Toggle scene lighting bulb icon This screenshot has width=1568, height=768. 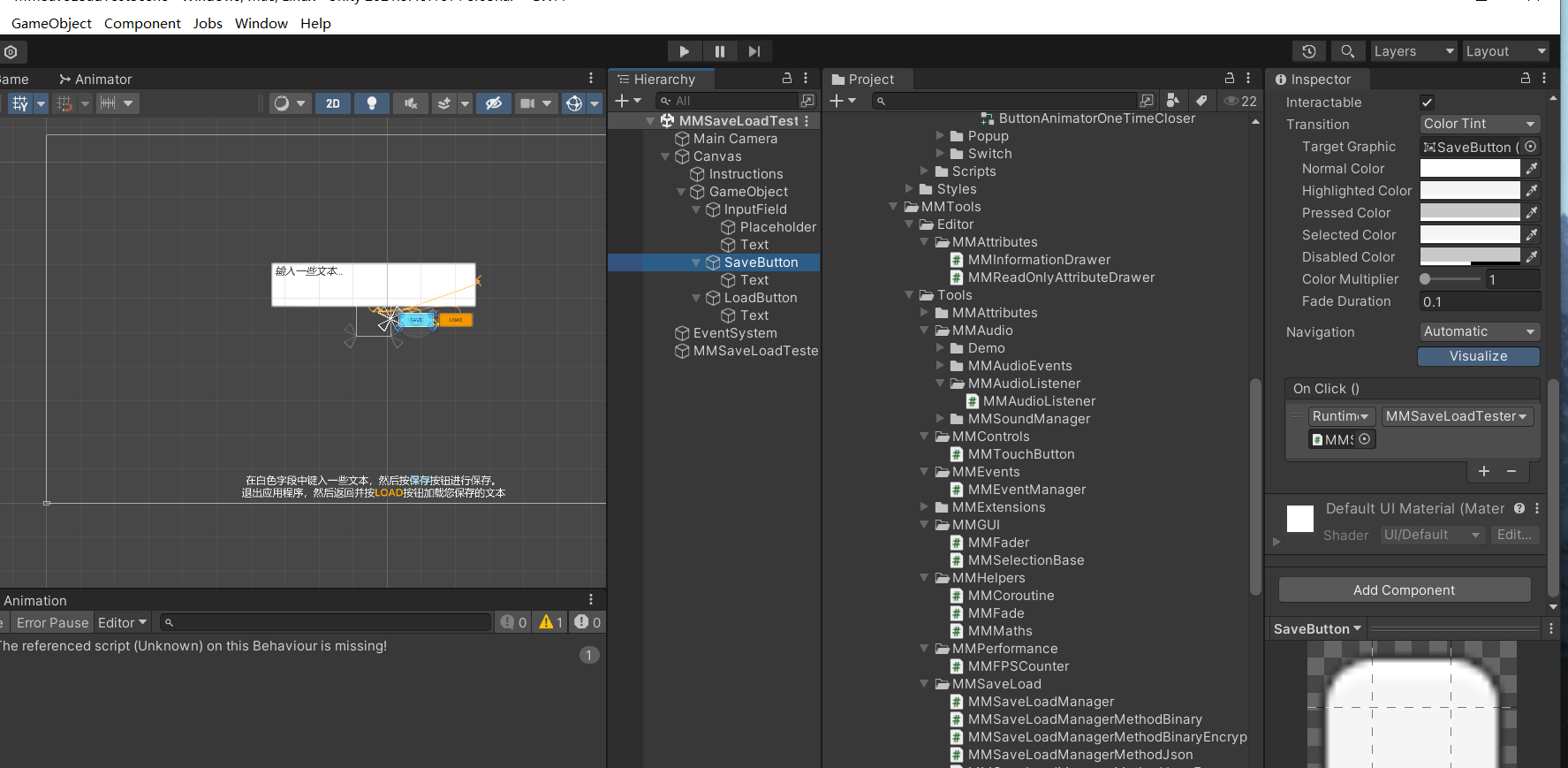pyautogui.click(x=372, y=103)
